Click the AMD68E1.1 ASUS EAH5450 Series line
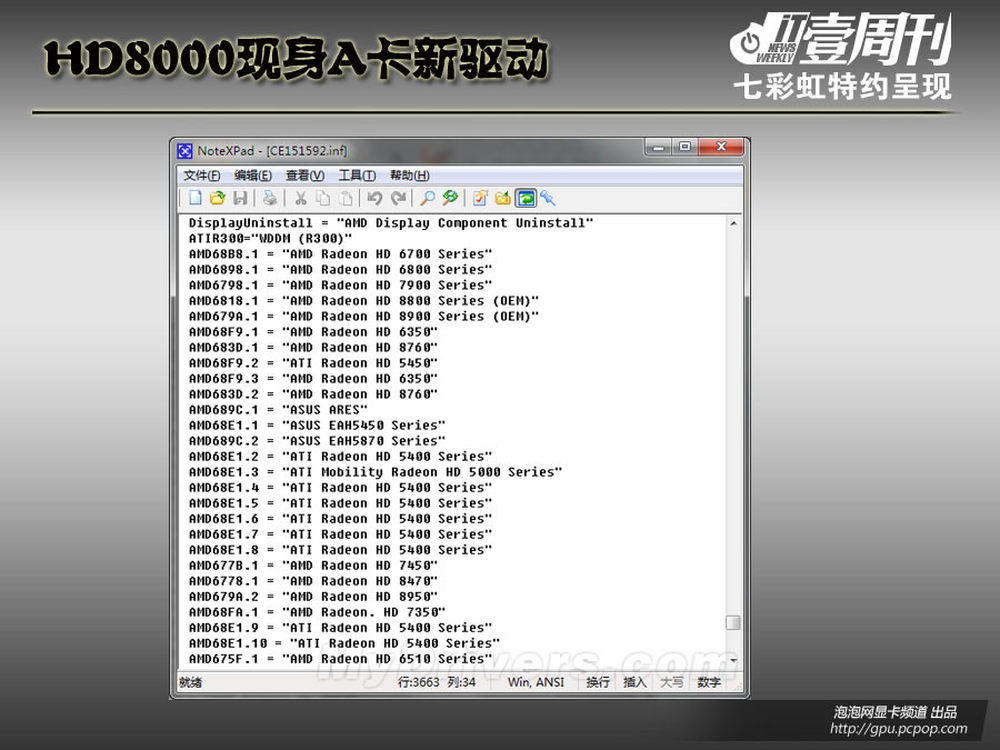Image resolution: width=1000 pixels, height=750 pixels. click(x=317, y=425)
